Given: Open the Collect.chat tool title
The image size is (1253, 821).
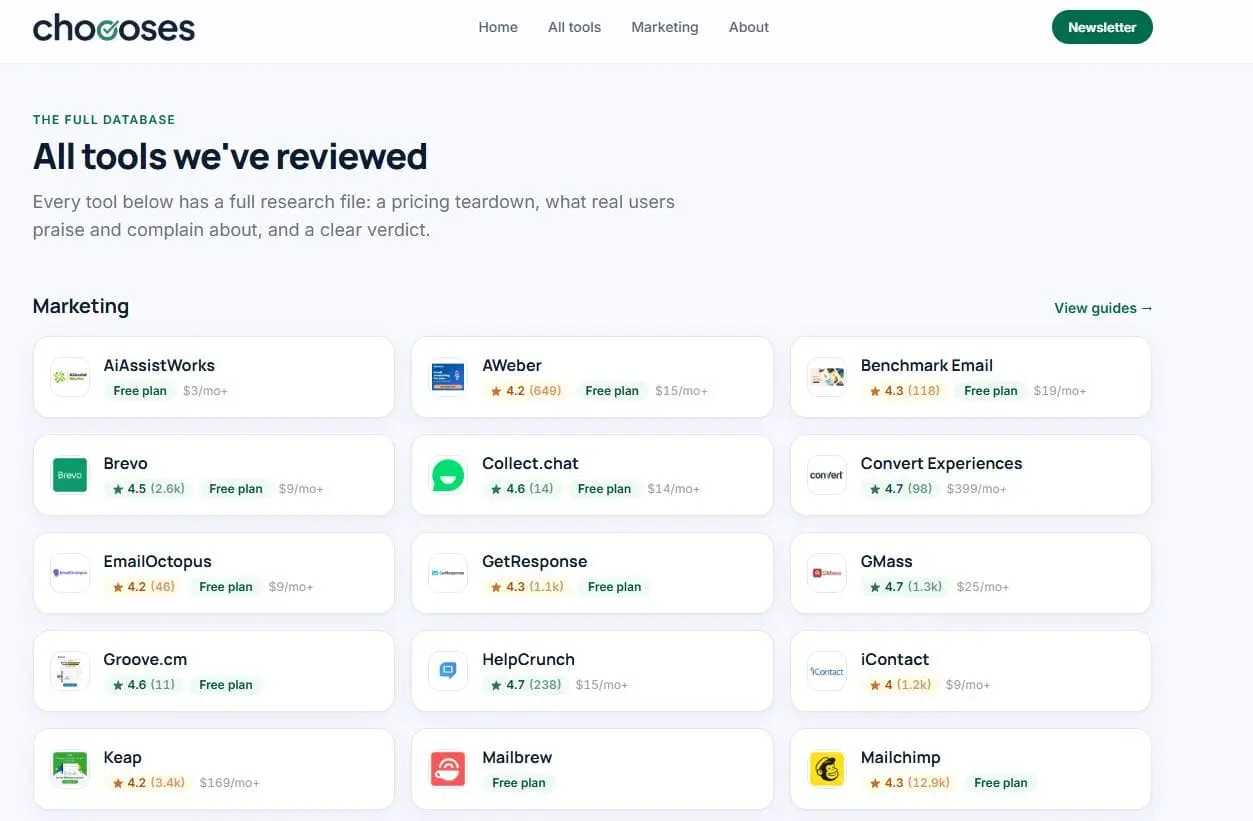Looking at the screenshot, I should point(530,463).
